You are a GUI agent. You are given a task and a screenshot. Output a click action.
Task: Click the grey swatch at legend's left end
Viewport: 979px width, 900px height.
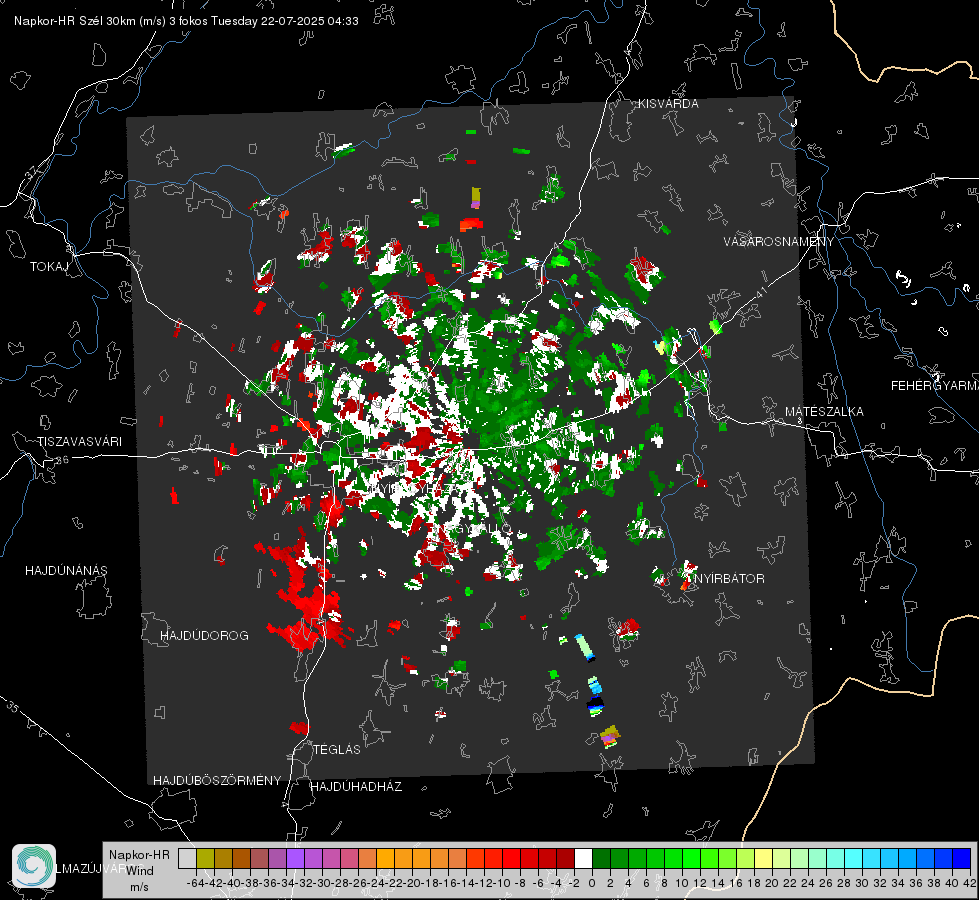point(187,858)
